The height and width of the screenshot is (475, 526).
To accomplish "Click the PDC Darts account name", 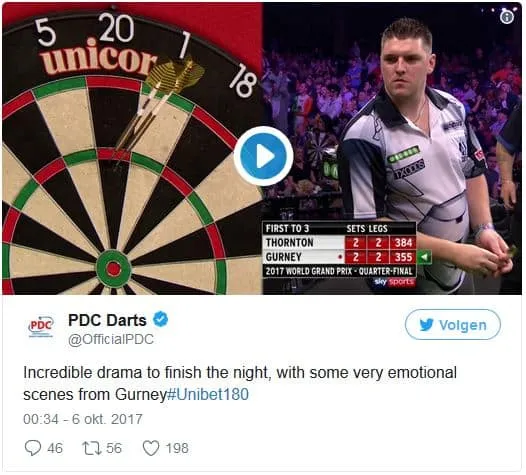I will [x=107, y=320].
